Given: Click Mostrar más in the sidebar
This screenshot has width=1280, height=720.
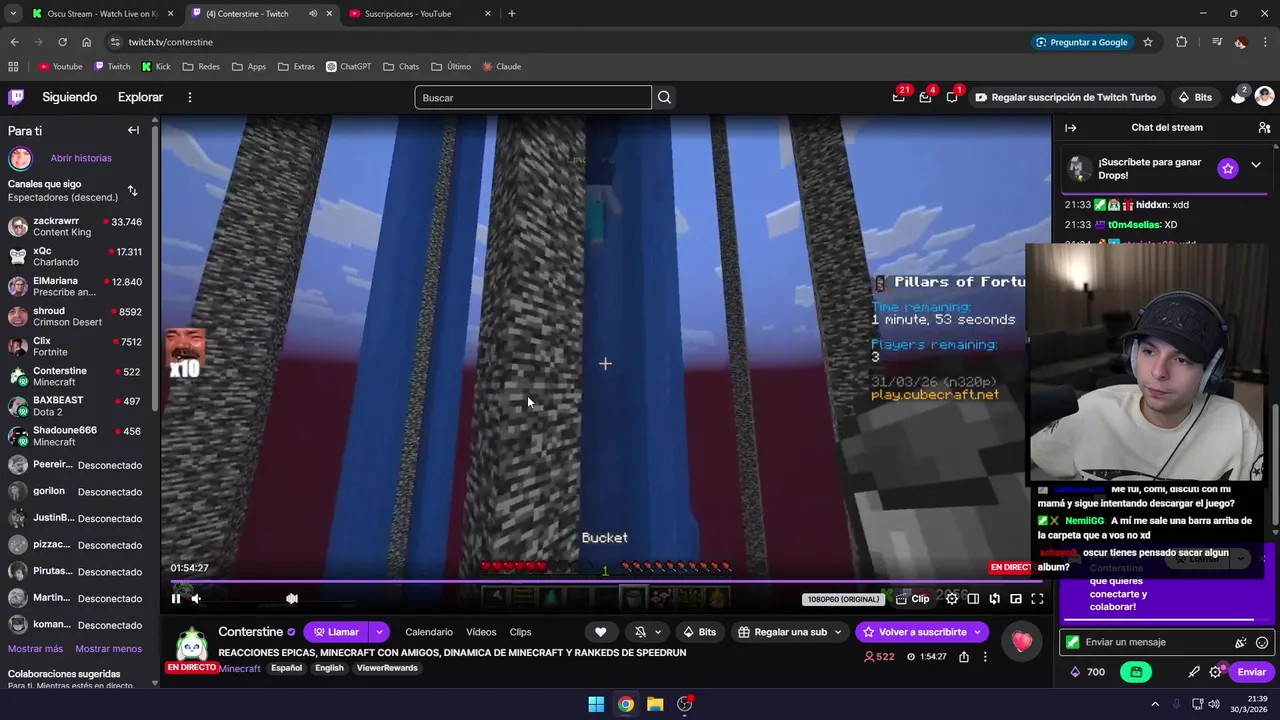Looking at the screenshot, I should coord(35,649).
